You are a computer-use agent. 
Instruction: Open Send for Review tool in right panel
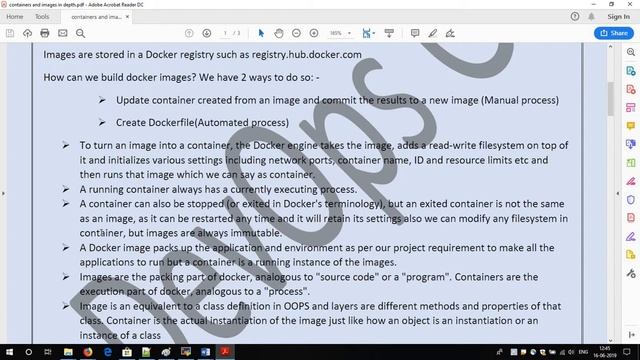631,255
